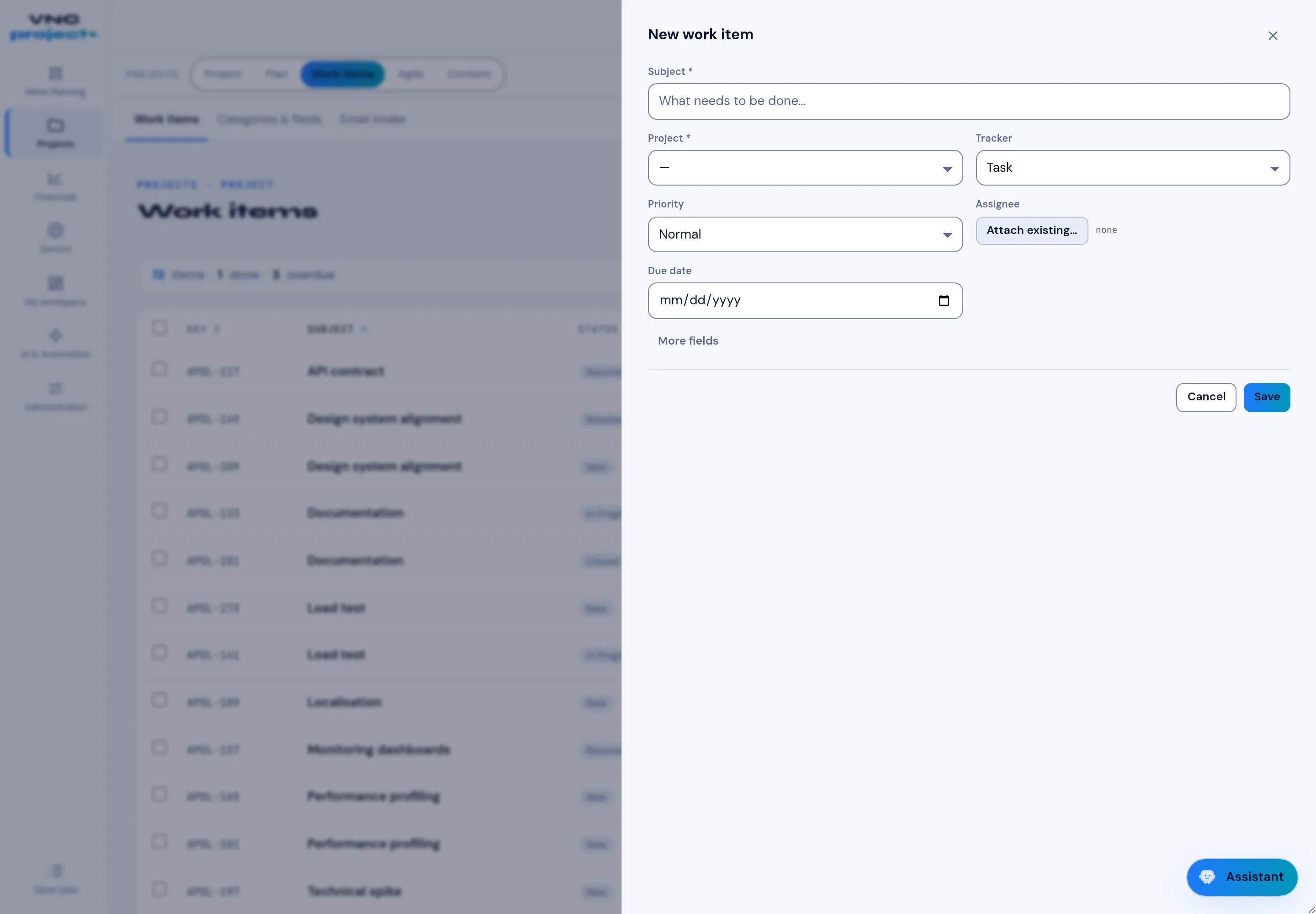Go to home via VNC project+ logo
Screen dimensions: 1316x914
pos(54,27)
